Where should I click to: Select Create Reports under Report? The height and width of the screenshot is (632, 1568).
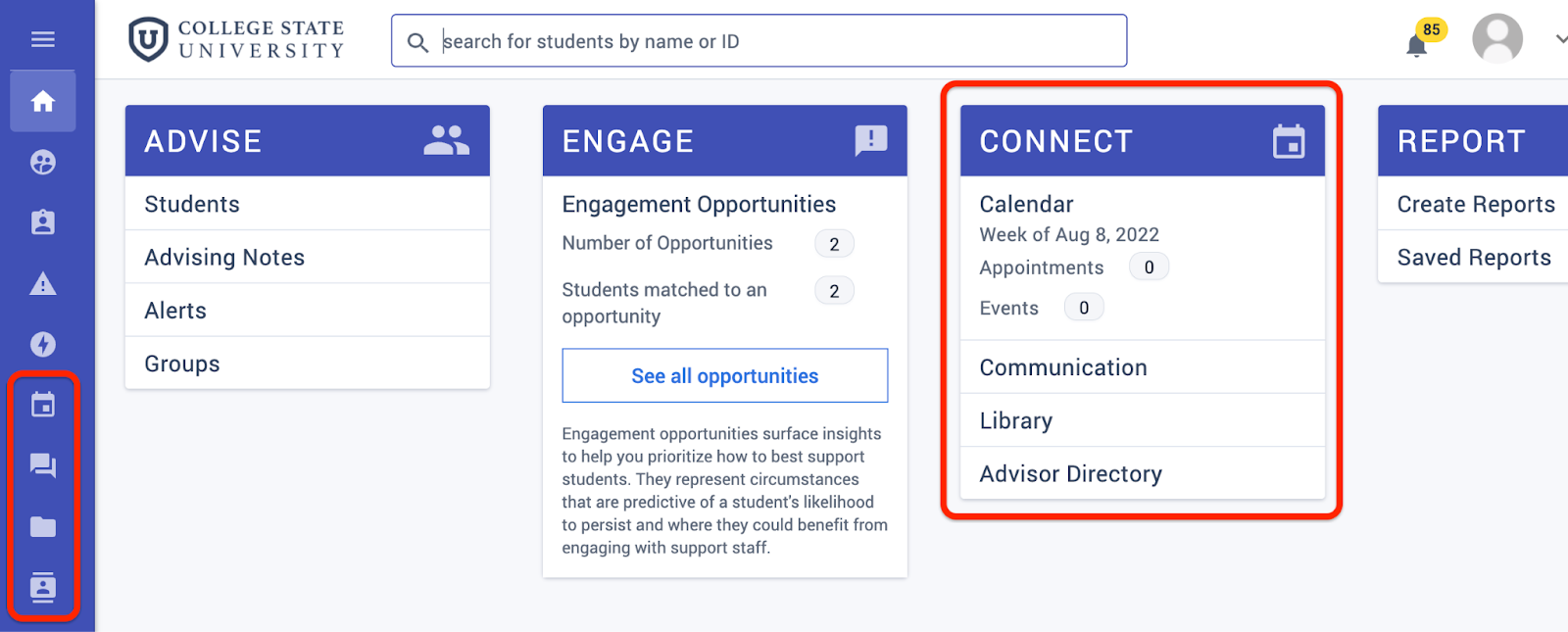(x=1473, y=204)
